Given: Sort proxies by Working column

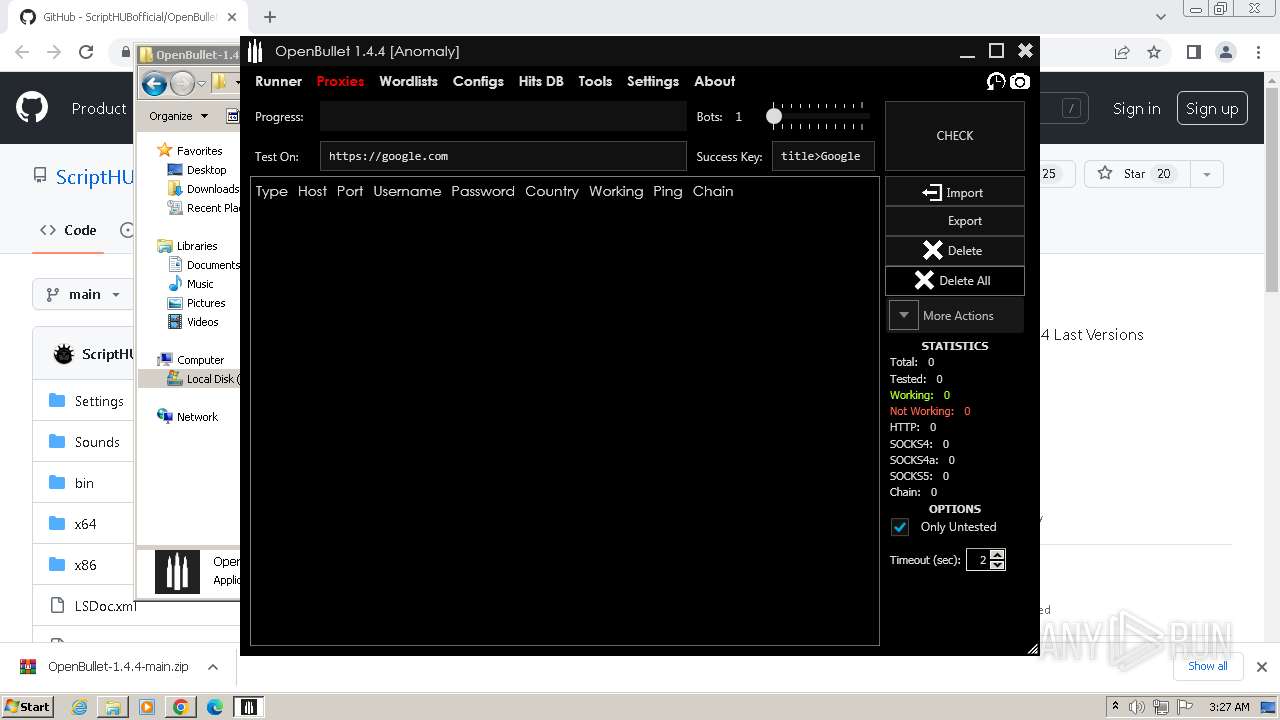Looking at the screenshot, I should click(x=616, y=191).
